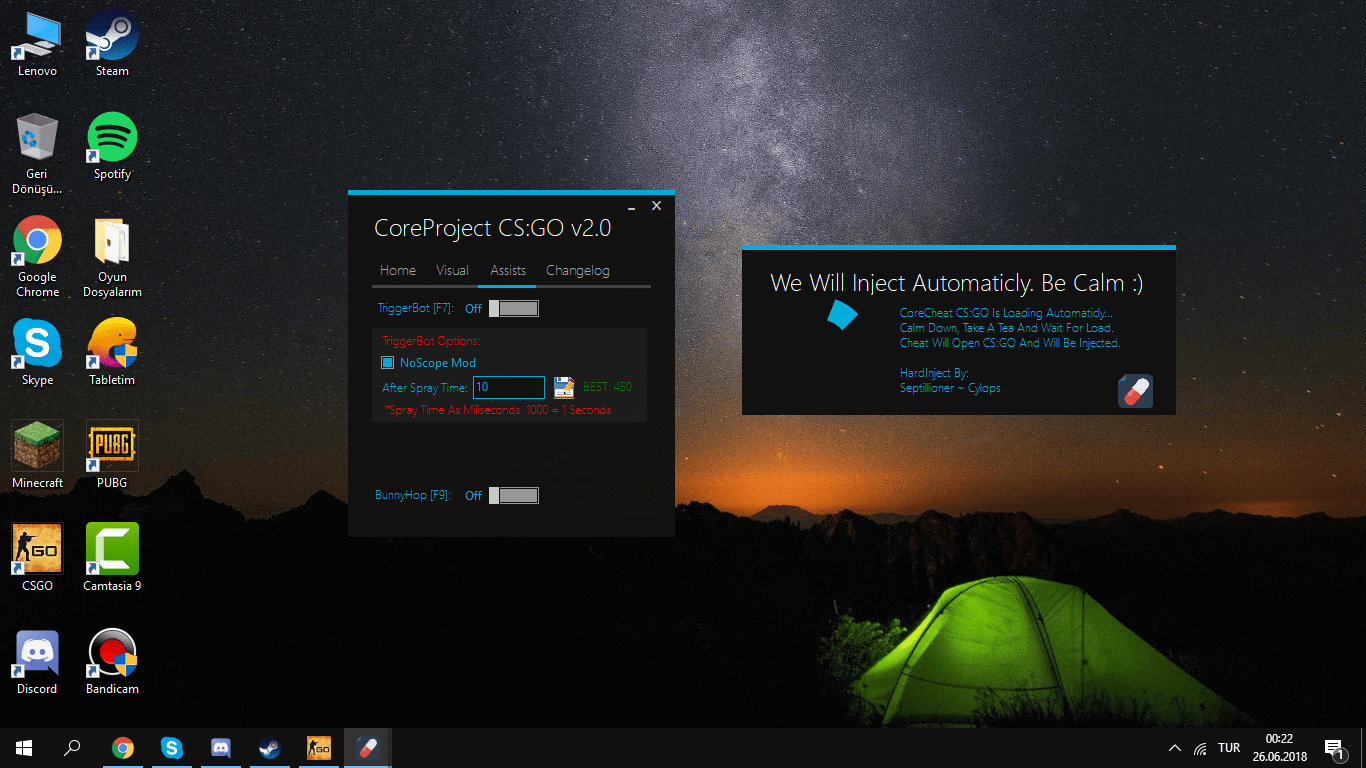
Task: Open the Skype desktop icon
Action: (x=37, y=353)
